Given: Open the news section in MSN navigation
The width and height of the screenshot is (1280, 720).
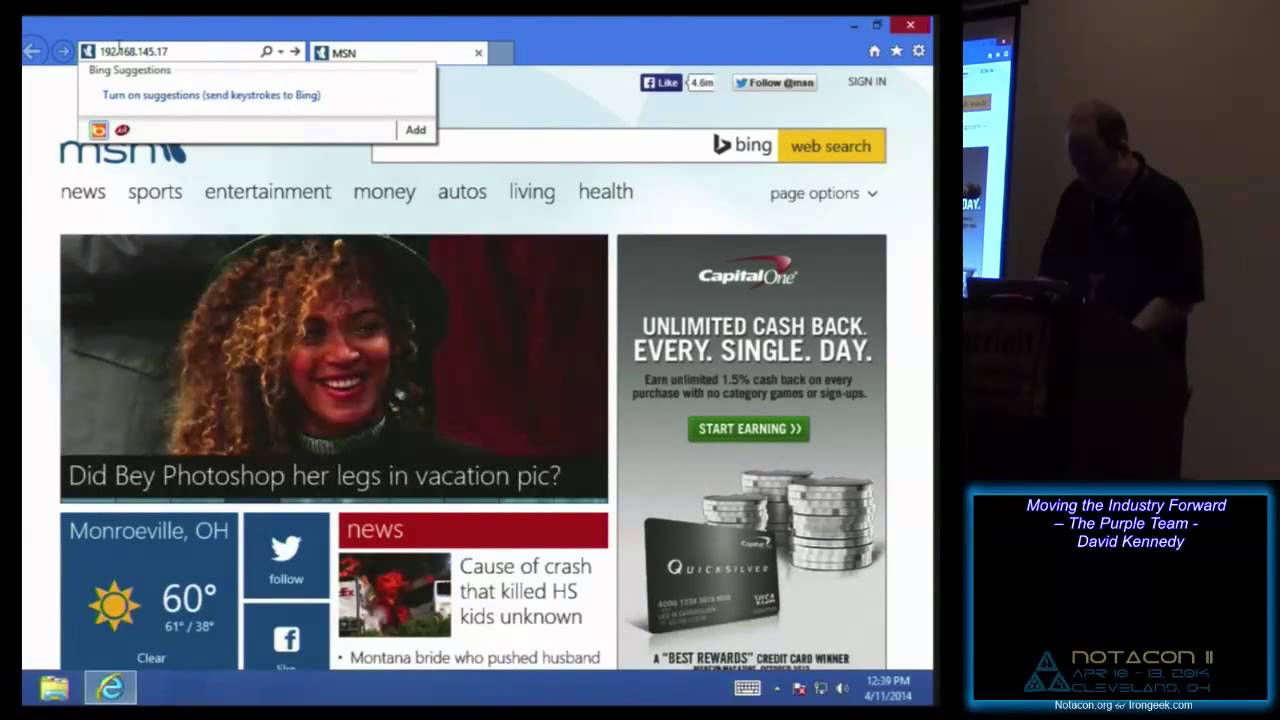Looking at the screenshot, I should pyautogui.click(x=83, y=192).
